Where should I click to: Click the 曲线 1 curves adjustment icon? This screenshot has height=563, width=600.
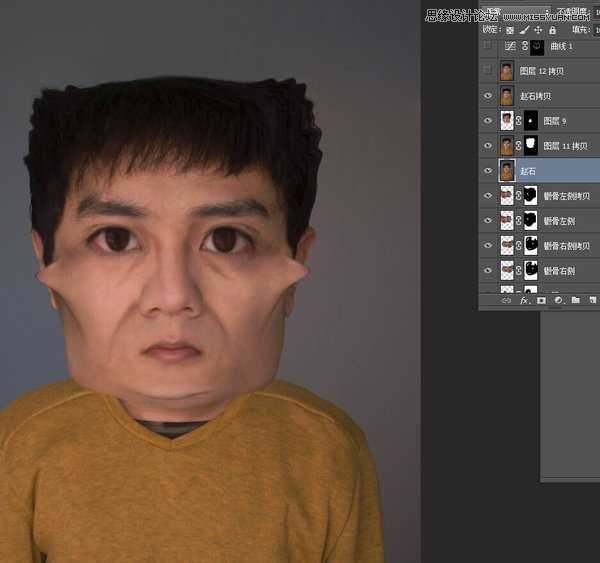coord(510,47)
